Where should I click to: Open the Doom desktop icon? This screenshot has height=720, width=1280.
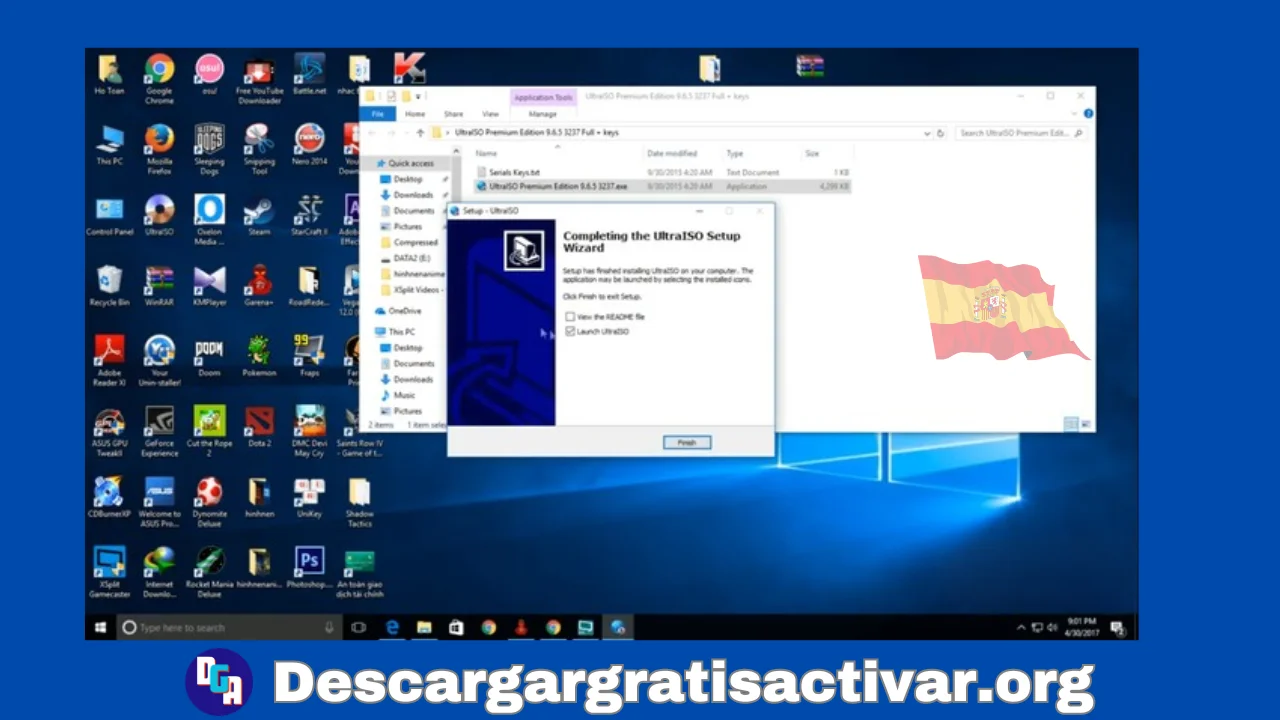point(209,357)
